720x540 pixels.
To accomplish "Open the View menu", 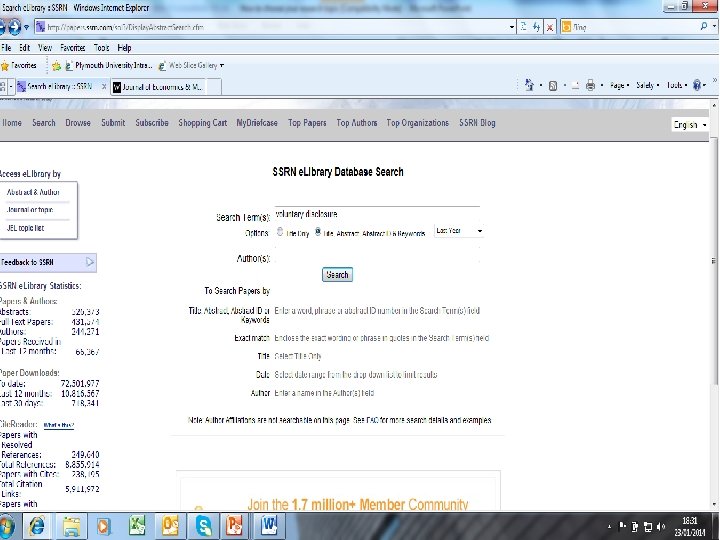I will (x=45, y=47).
